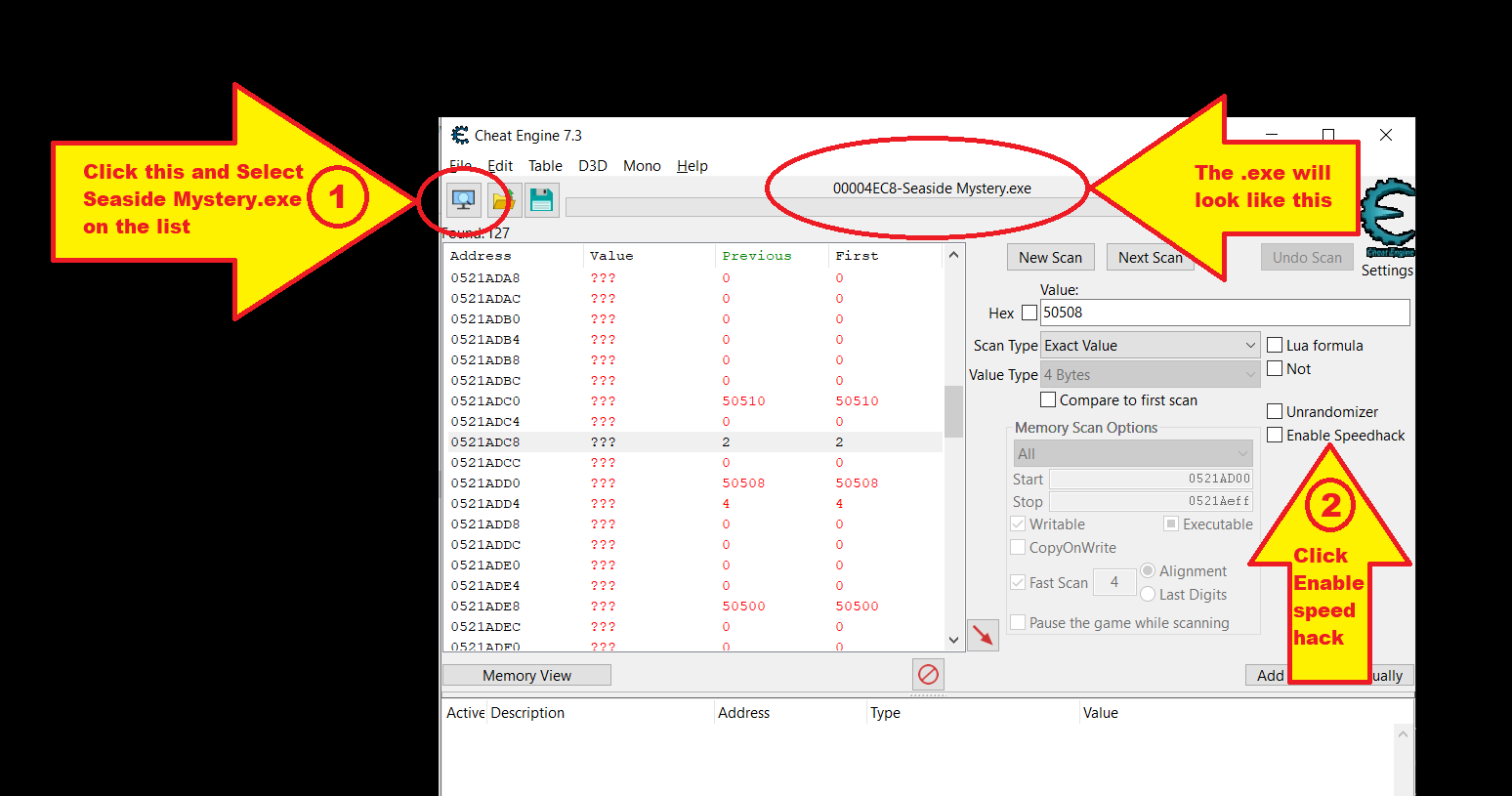This screenshot has height=796, width=1512.
Task: Enable the Speedhack checkbox
Action: (x=1275, y=436)
